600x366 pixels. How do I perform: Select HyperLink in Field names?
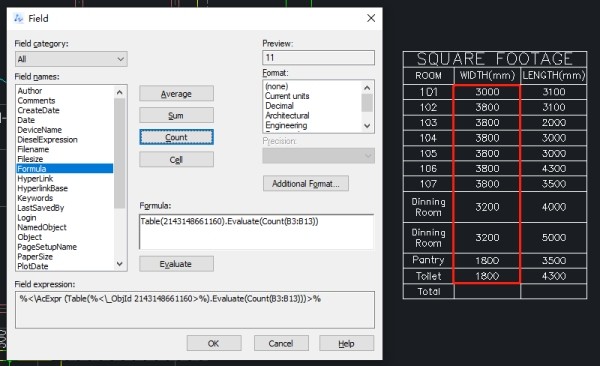click(x=35, y=179)
